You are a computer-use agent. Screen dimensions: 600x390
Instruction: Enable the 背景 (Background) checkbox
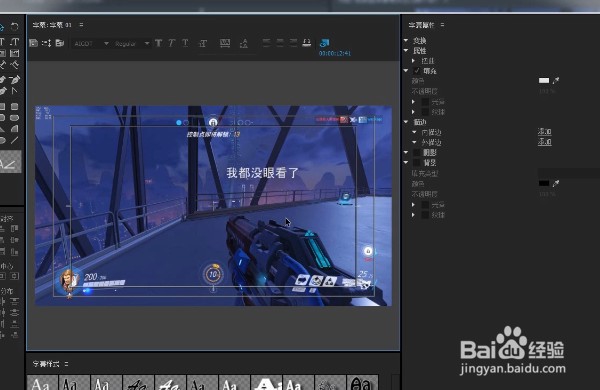coord(417,163)
